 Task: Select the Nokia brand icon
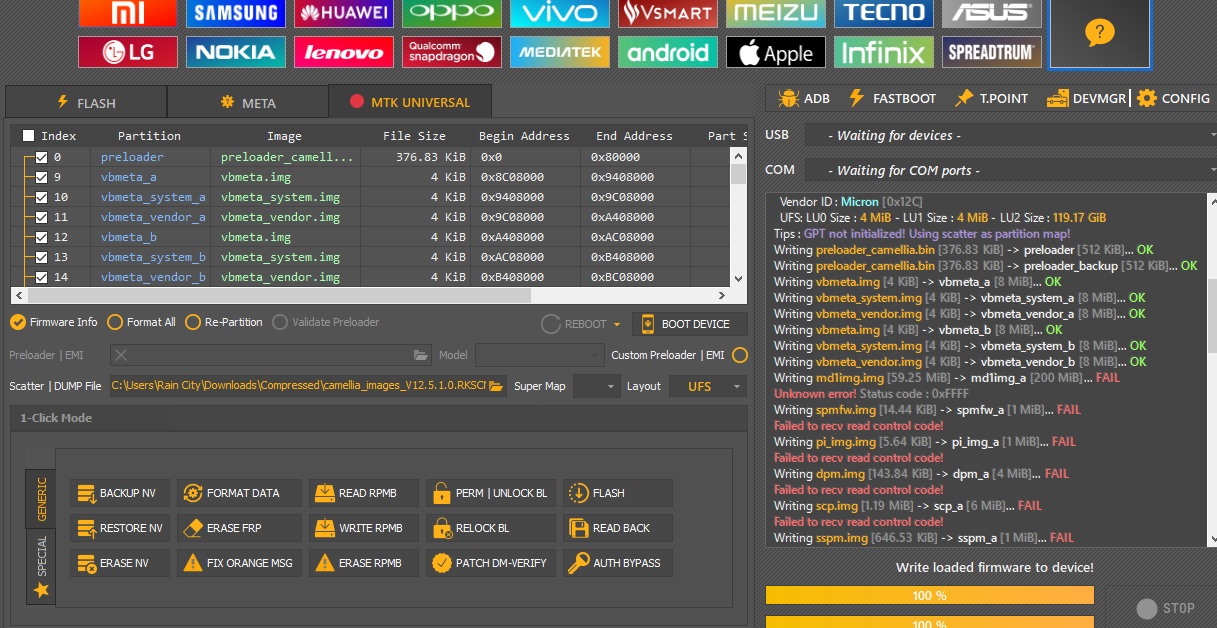point(236,52)
